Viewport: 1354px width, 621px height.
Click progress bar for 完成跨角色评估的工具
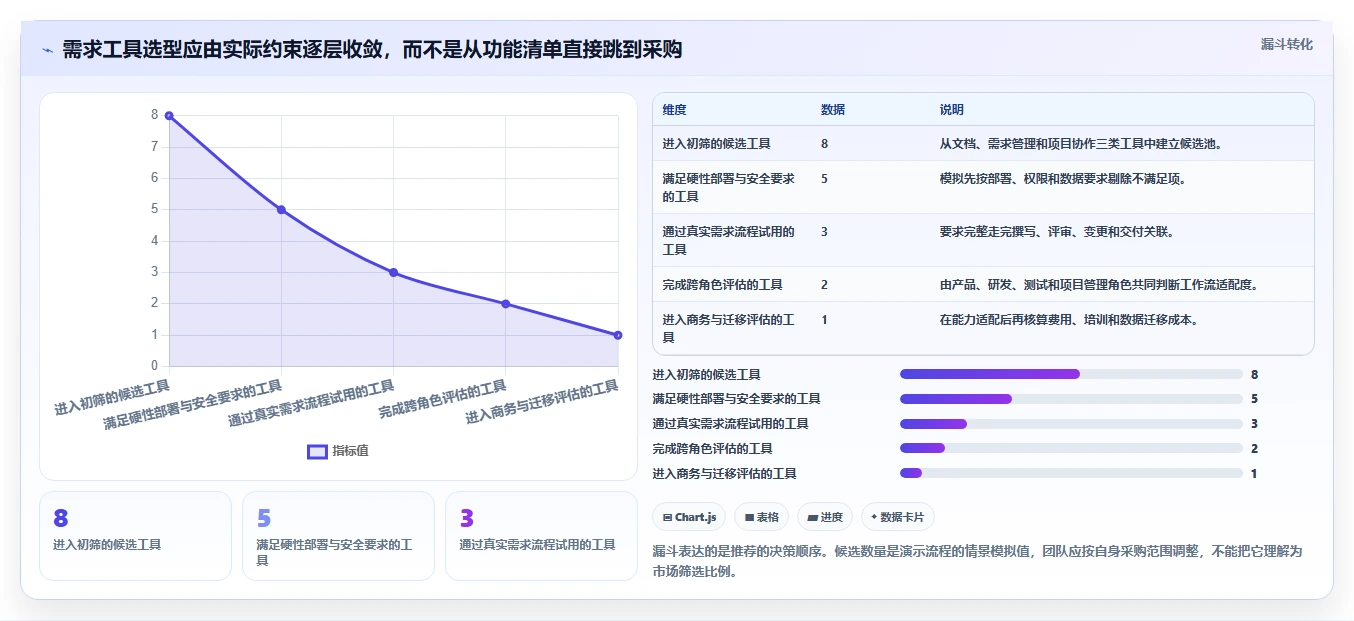tap(1071, 448)
